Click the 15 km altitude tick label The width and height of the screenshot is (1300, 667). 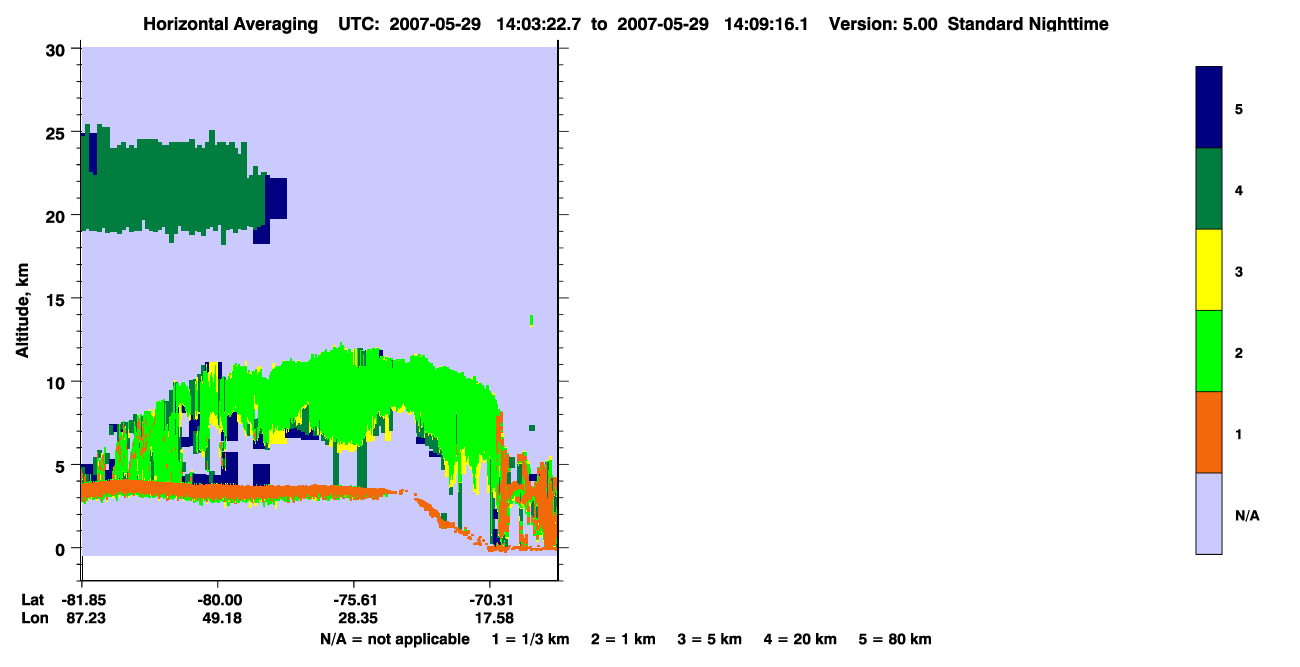(x=55, y=299)
